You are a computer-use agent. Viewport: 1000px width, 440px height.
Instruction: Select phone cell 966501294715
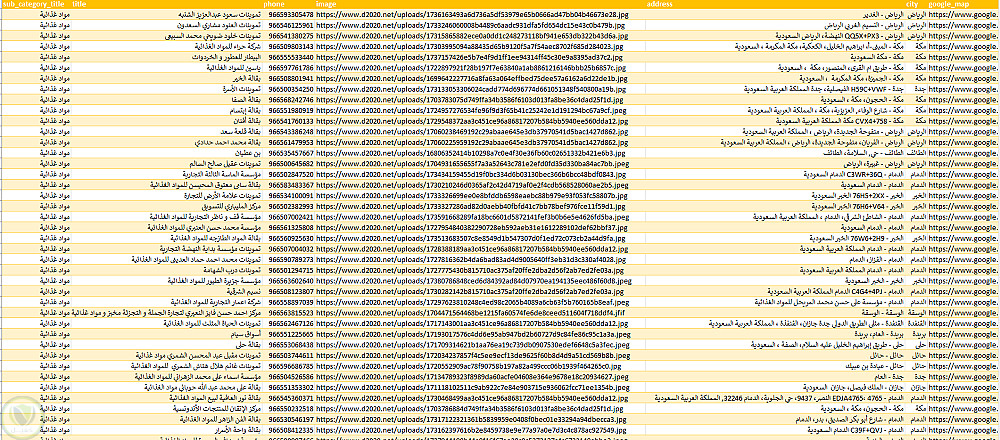290,270
